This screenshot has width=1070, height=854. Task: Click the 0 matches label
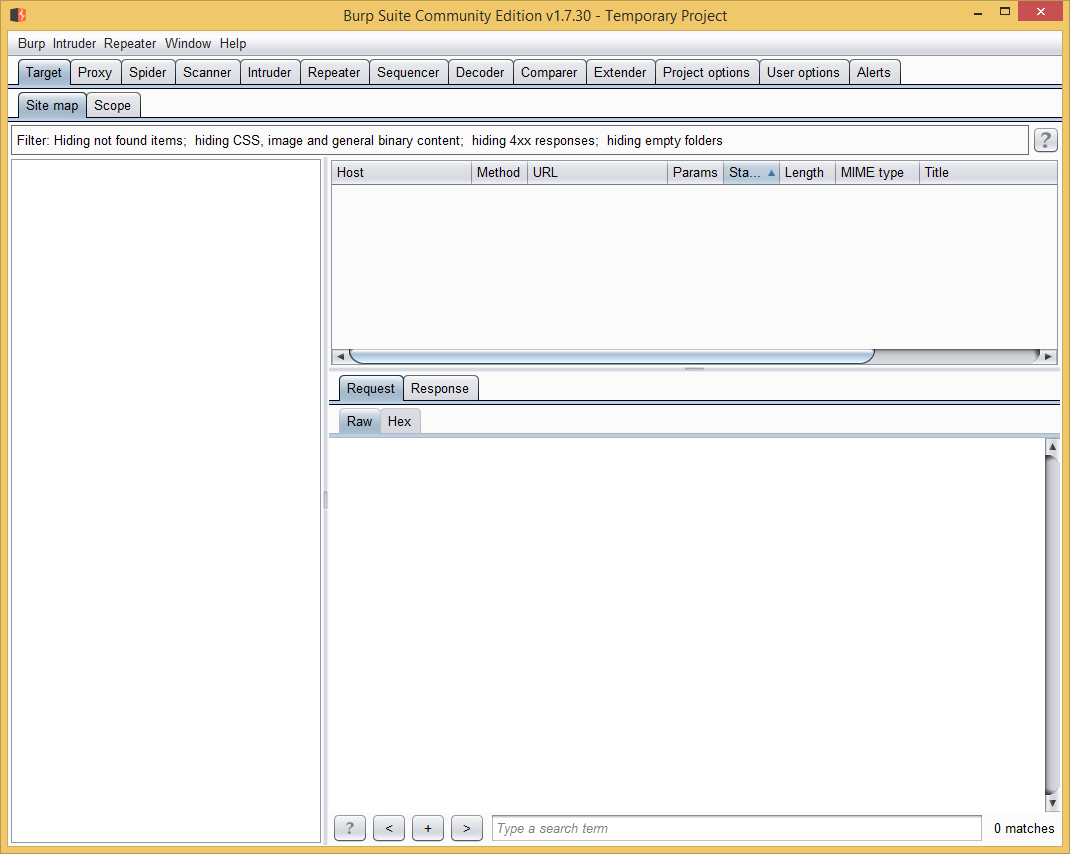(x=1024, y=828)
